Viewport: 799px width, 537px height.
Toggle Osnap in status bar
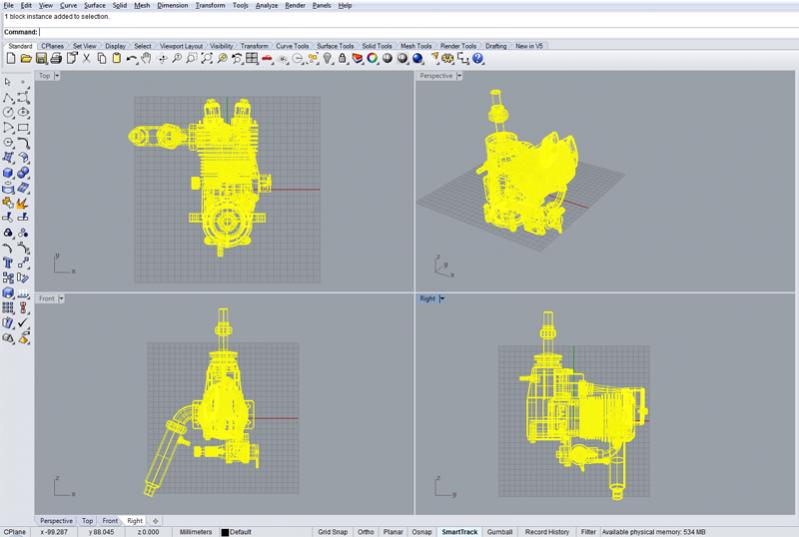421,531
